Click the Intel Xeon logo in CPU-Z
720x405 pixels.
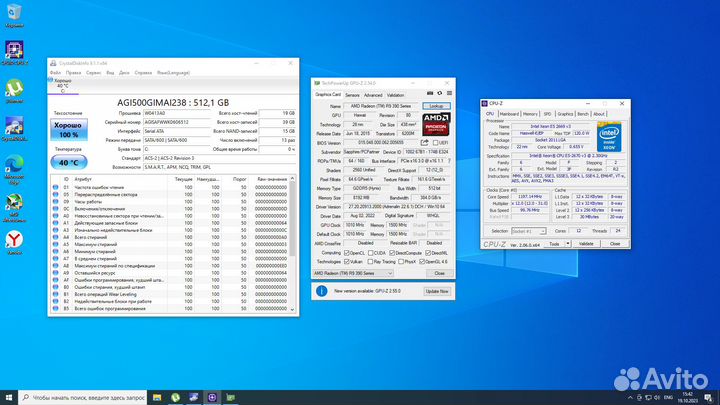(x=609, y=137)
